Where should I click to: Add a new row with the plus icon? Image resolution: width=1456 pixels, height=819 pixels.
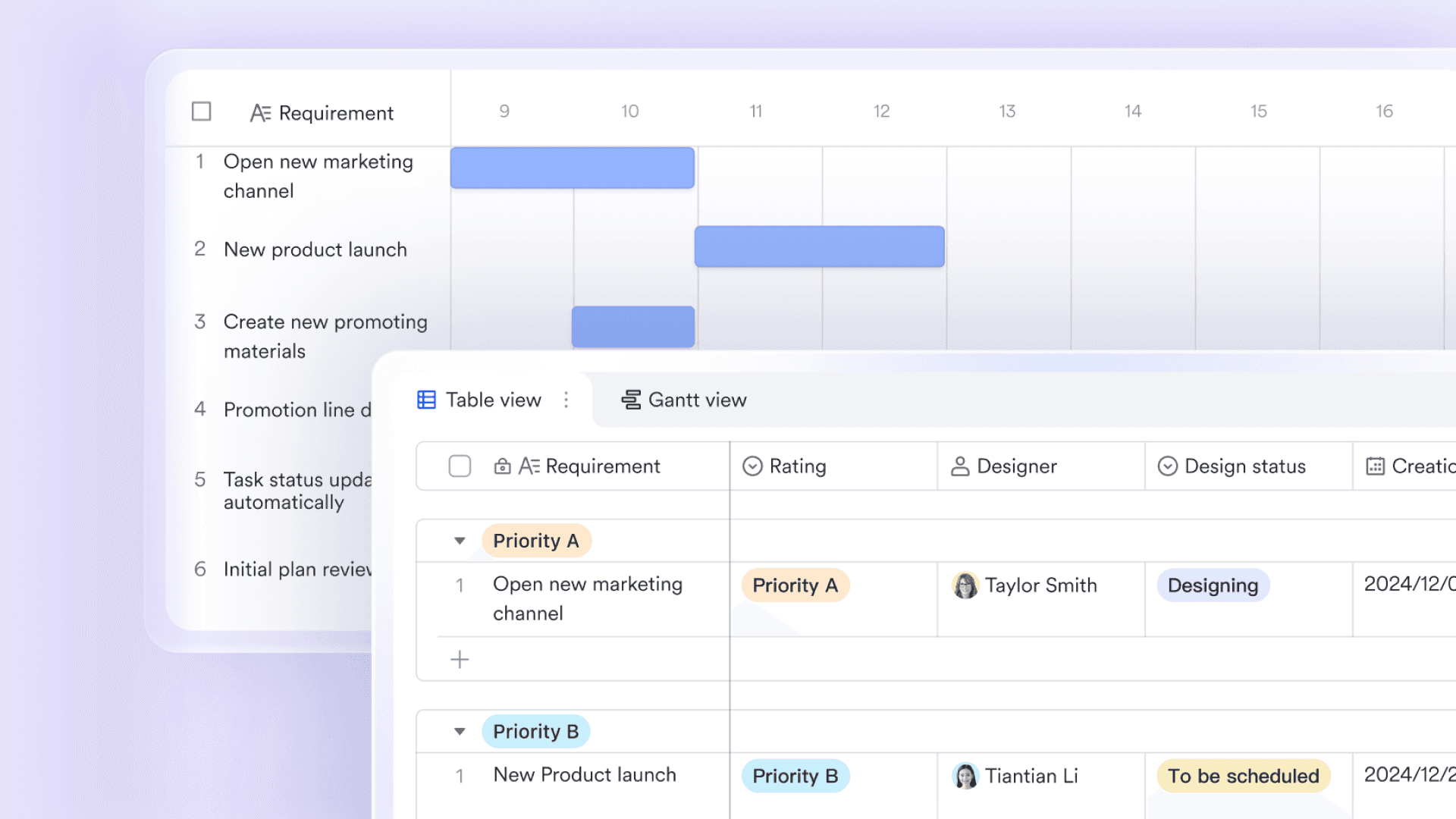tap(460, 659)
